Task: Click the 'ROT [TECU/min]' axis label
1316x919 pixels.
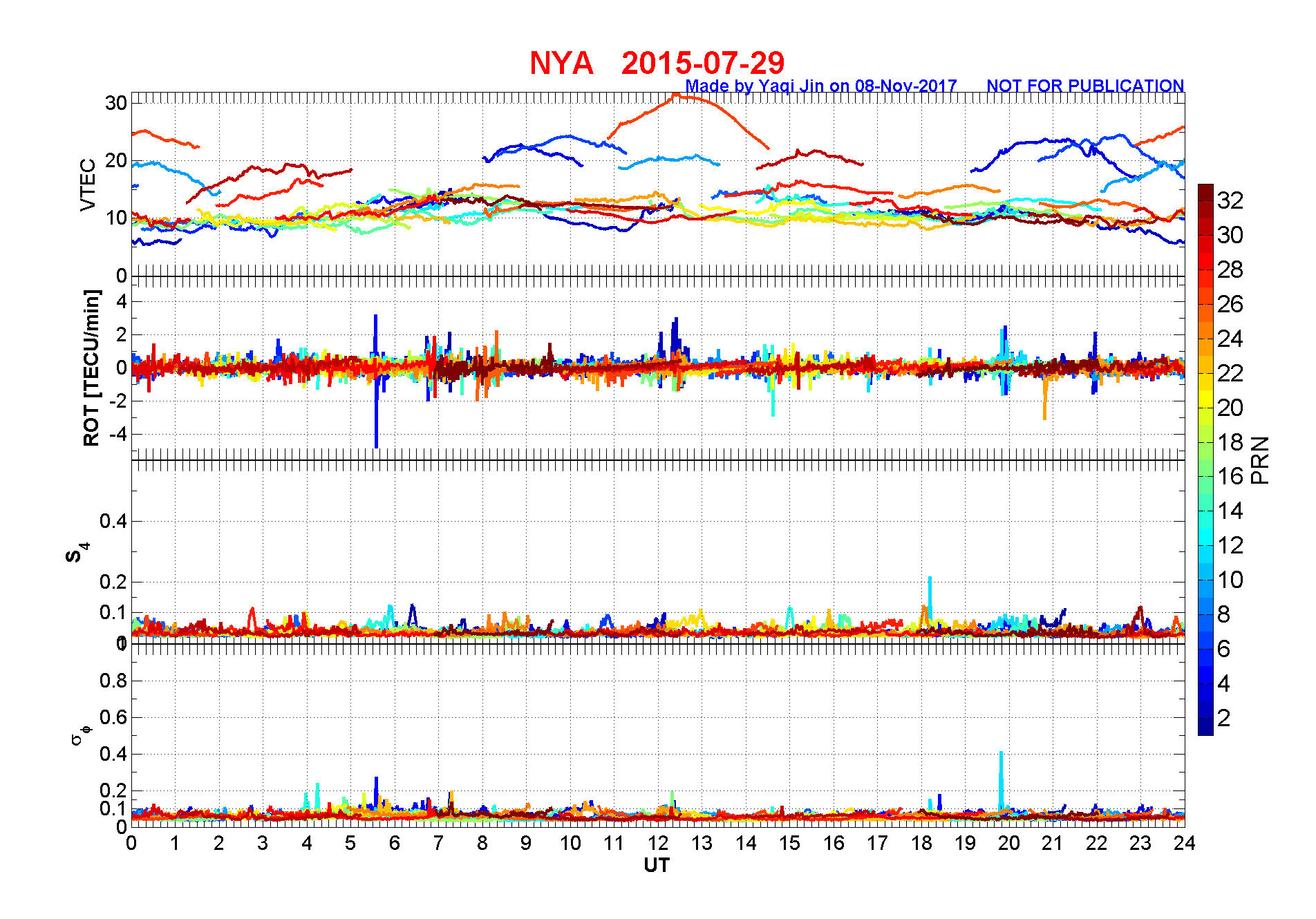Action: coord(91,368)
